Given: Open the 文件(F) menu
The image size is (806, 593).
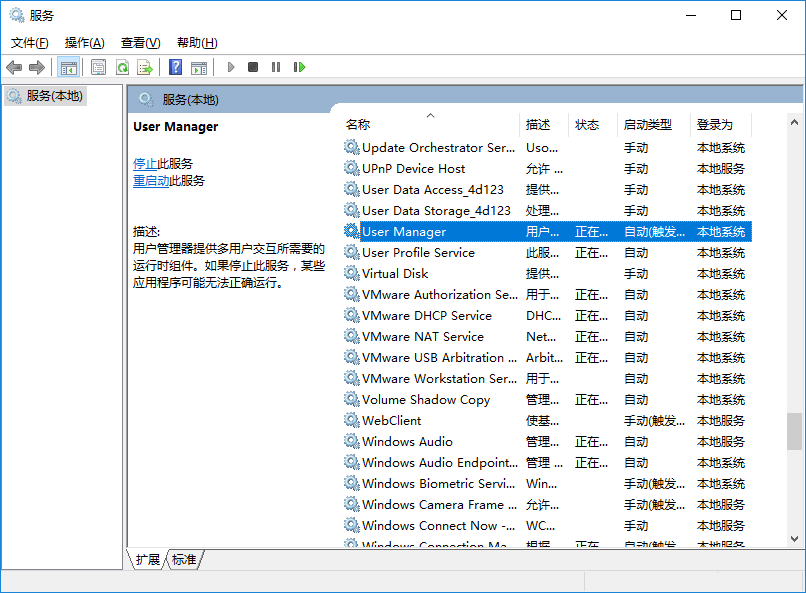Looking at the screenshot, I should tap(30, 43).
